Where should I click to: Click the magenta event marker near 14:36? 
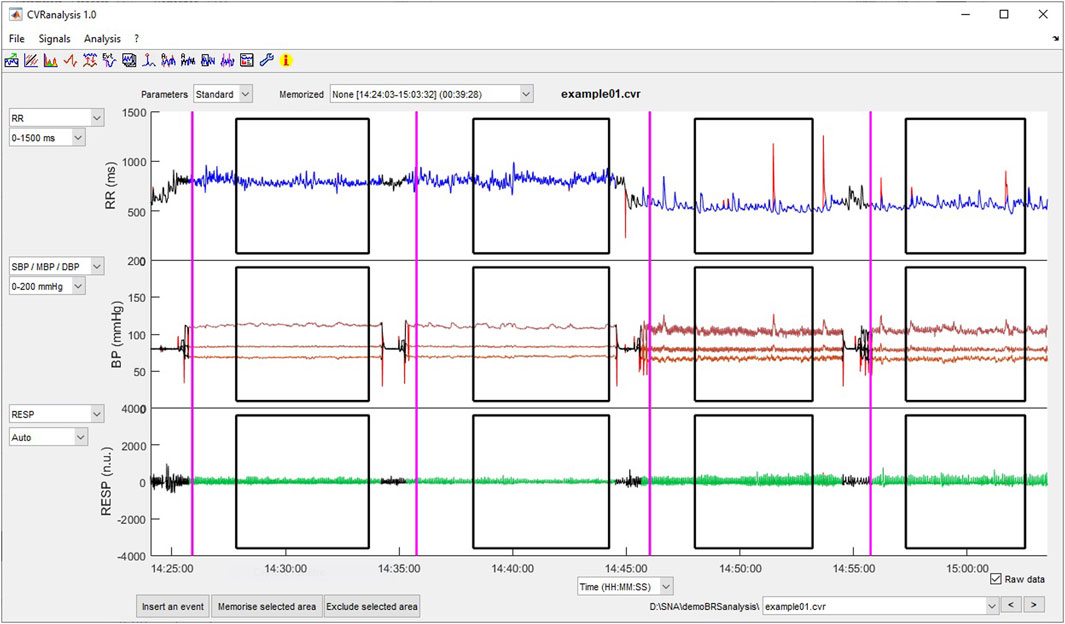point(416,334)
